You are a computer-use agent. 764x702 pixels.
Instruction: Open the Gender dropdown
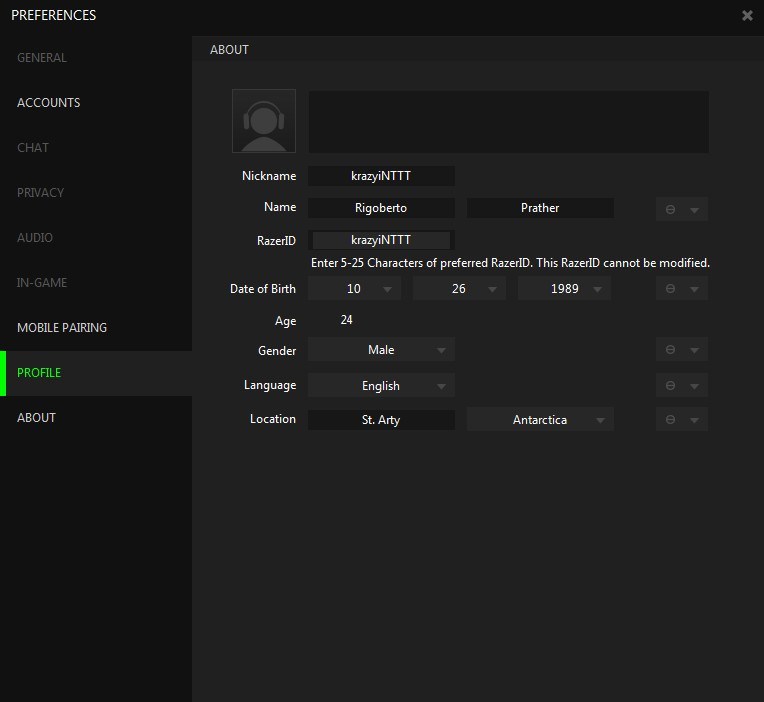click(381, 350)
